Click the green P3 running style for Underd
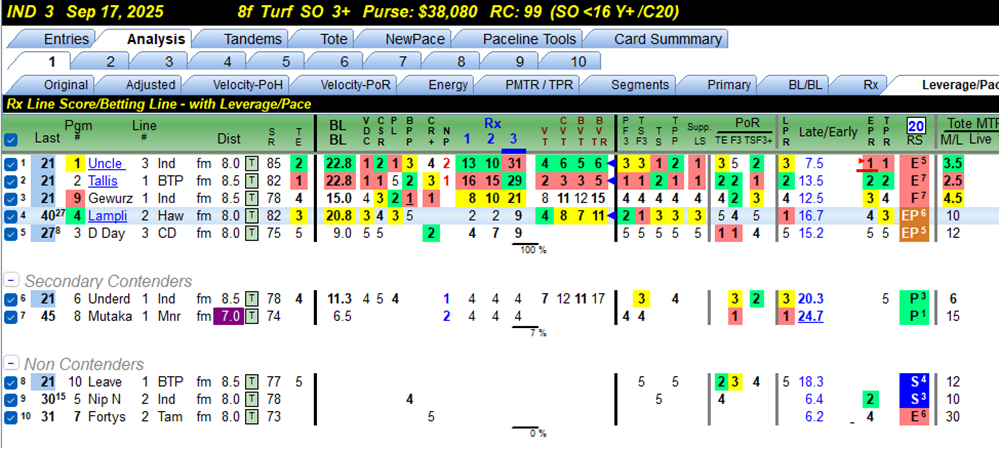The width and height of the screenshot is (1000, 449). [917, 299]
